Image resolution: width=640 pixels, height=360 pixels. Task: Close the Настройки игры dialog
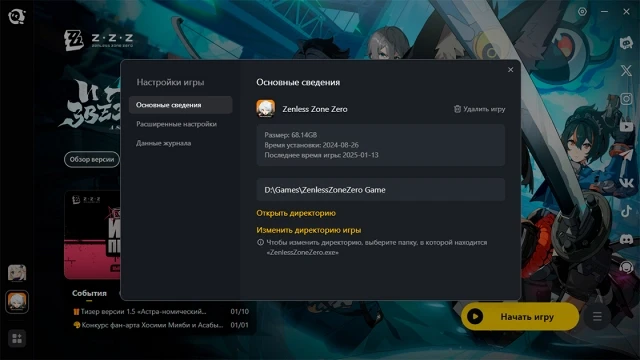coord(510,70)
